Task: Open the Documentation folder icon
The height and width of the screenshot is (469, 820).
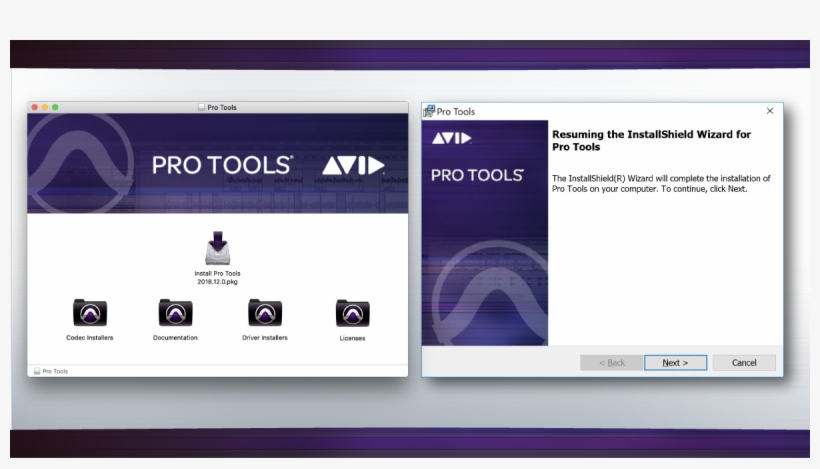Action: pyautogui.click(x=175, y=313)
